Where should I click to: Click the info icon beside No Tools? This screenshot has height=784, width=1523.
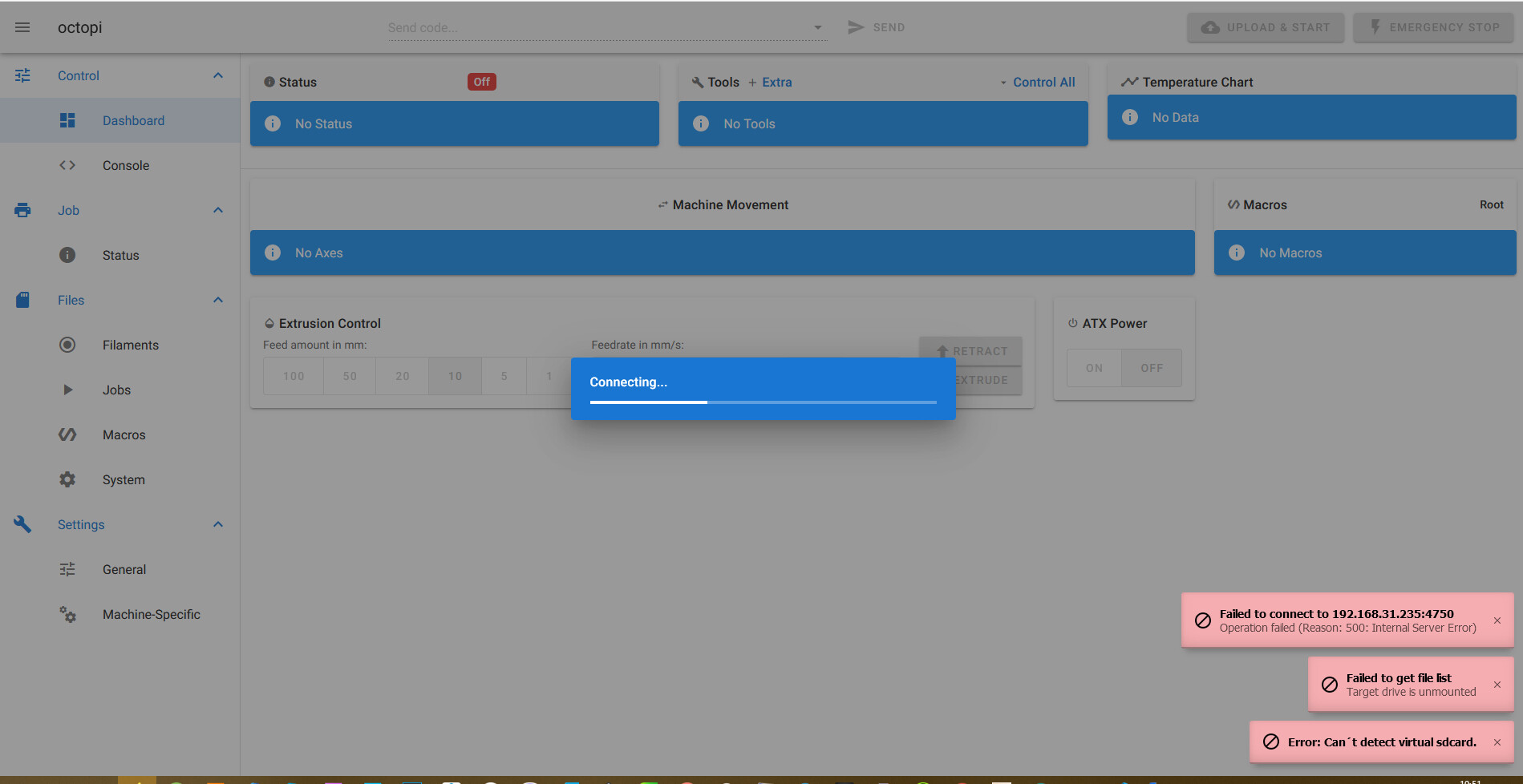pos(701,123)
